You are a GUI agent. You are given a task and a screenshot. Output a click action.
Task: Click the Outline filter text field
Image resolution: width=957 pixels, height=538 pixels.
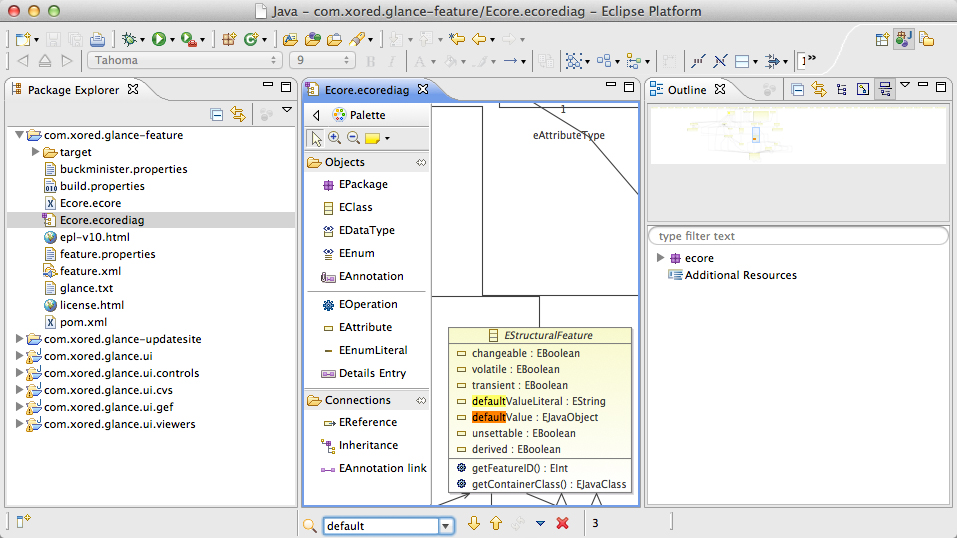point(797,236)
